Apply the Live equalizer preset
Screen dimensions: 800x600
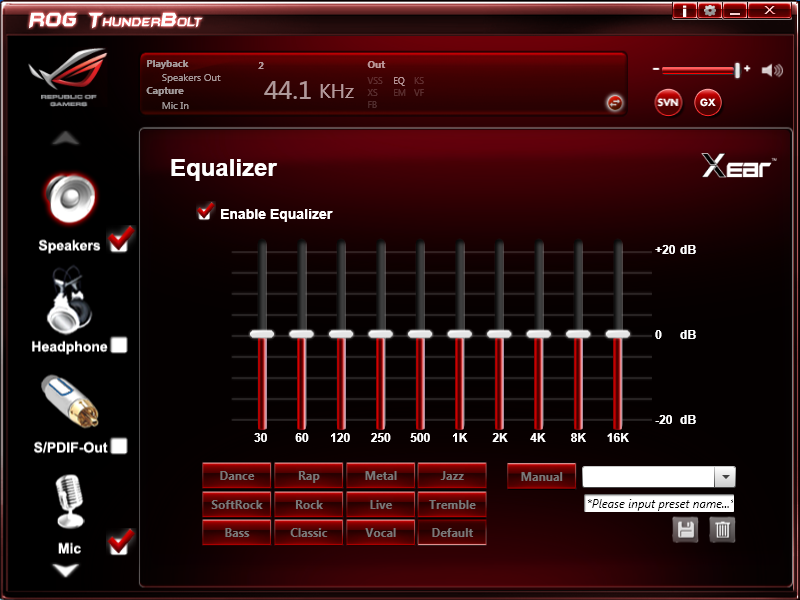[381, 505]
